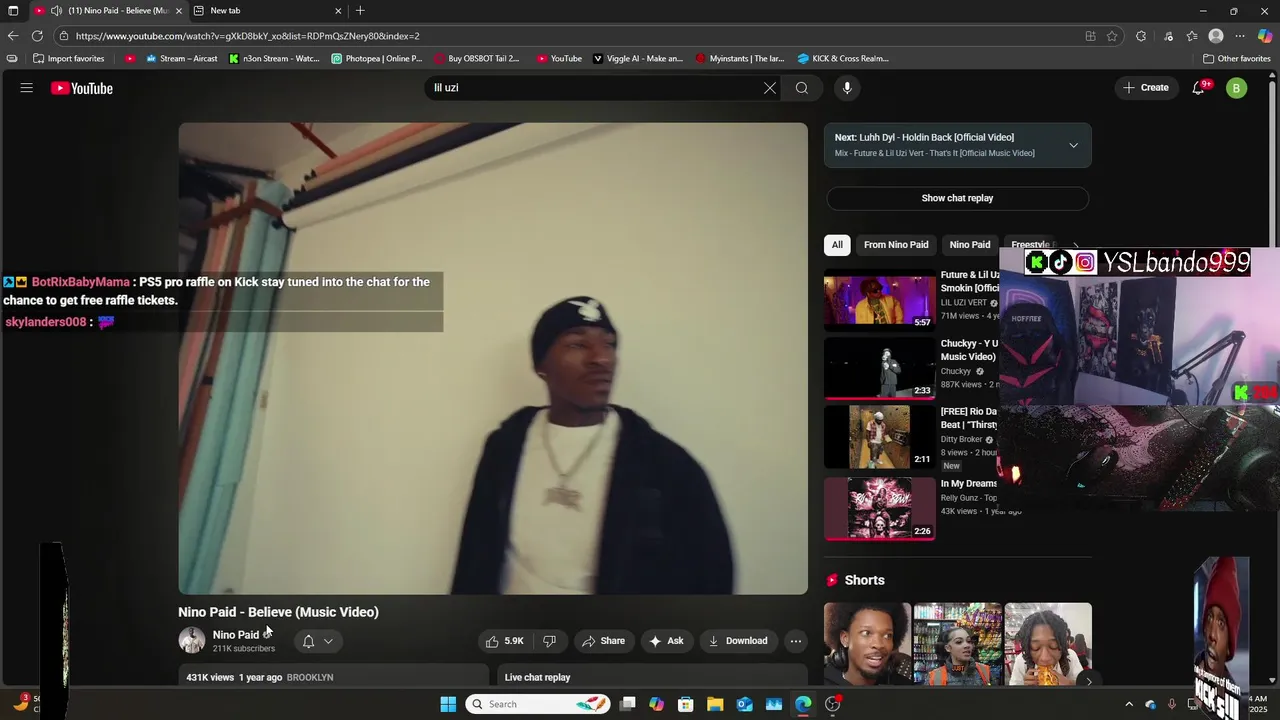Screen dimensions: 1280x720
Task: Open the browser profile icon
Action: 1216,36
